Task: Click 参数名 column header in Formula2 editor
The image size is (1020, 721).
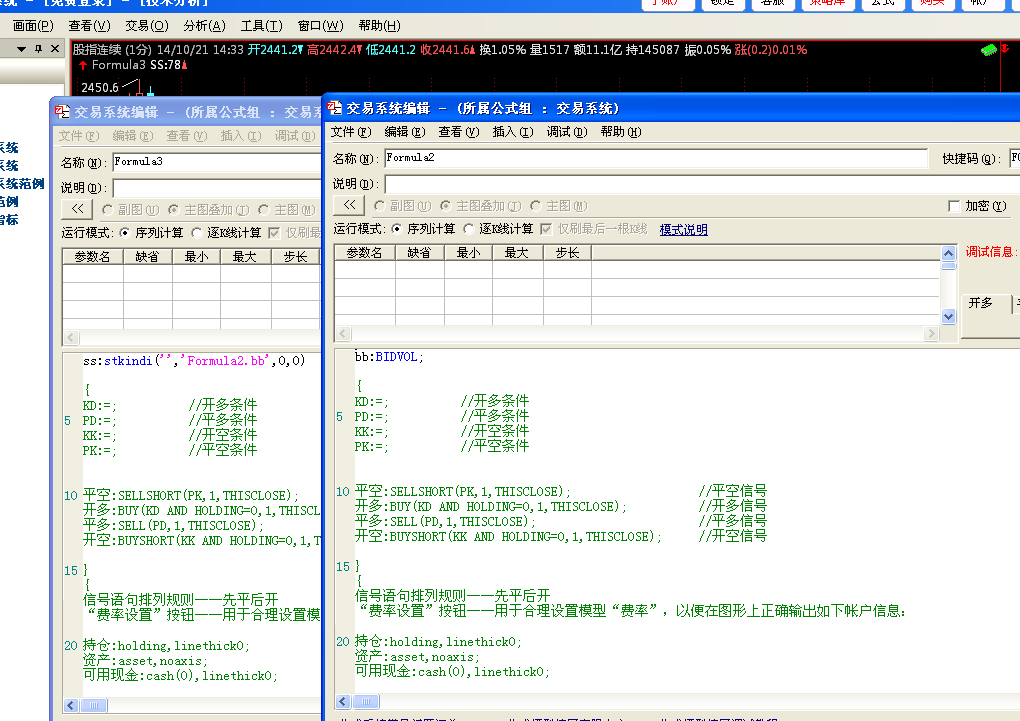Action: (x=365, y=252)
